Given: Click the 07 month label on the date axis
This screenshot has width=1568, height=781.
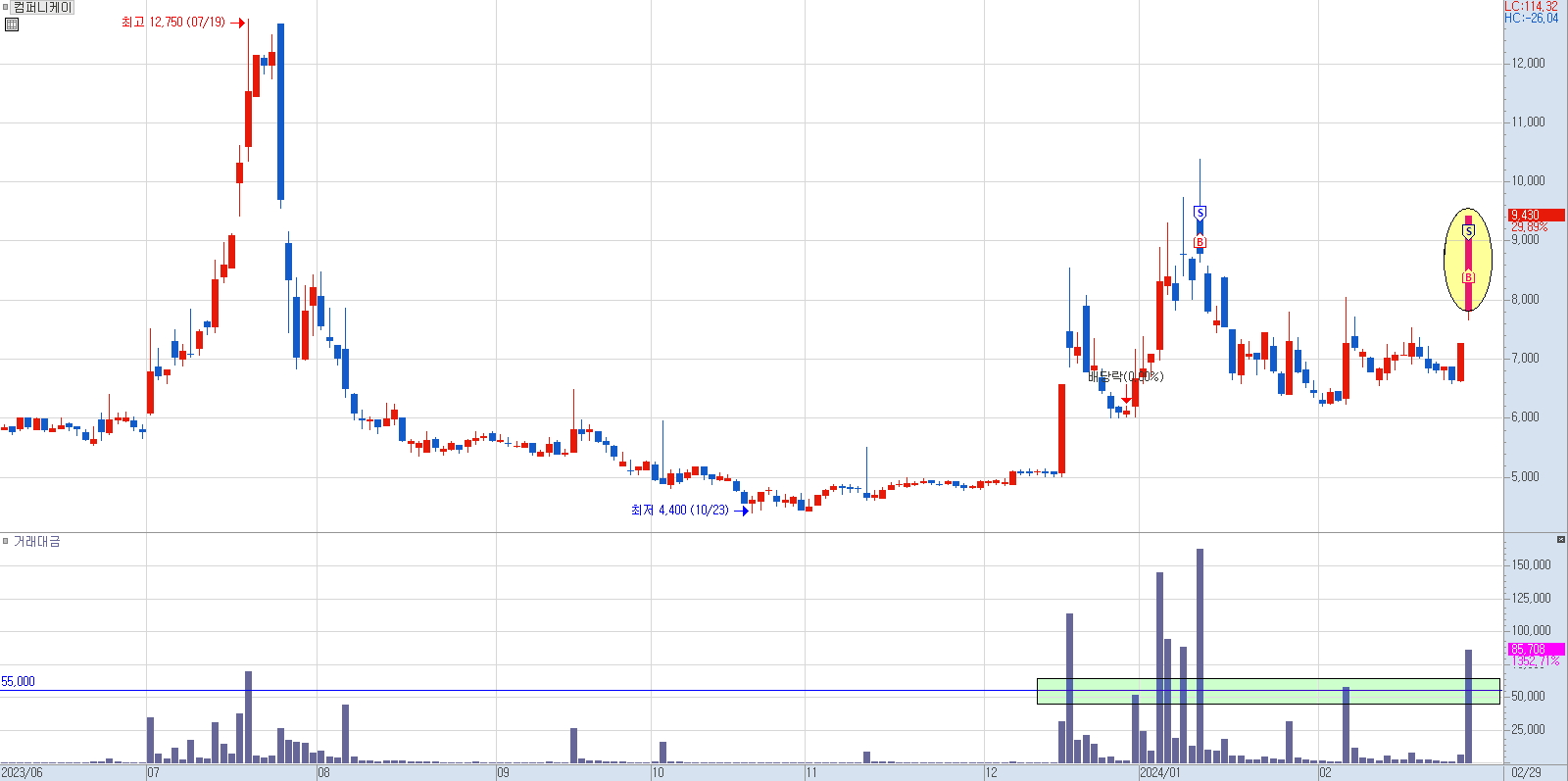Looking at the screenshot, I should tap(153, 772).
